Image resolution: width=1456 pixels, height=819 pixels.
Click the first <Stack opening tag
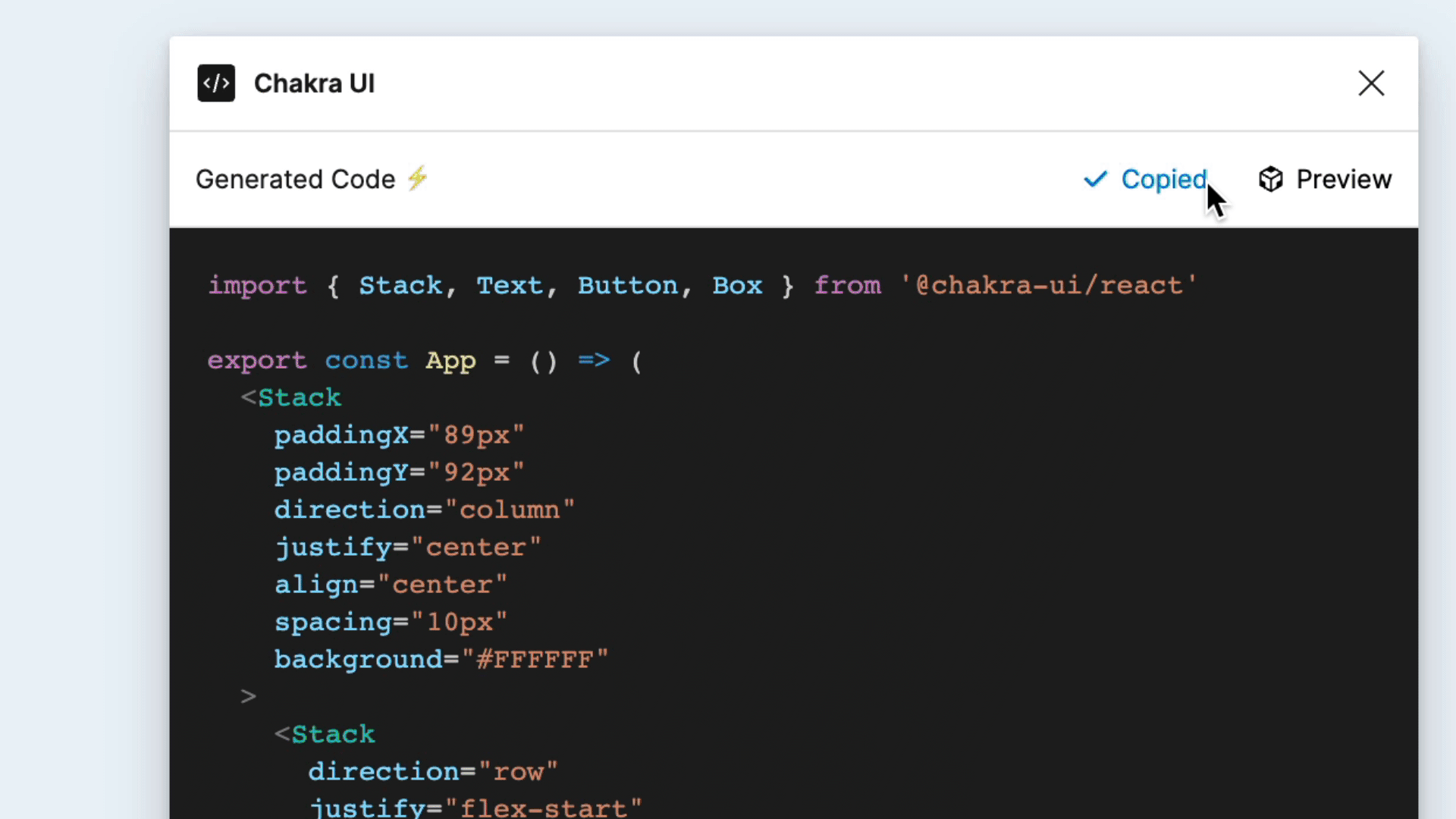tap(291, 397)
